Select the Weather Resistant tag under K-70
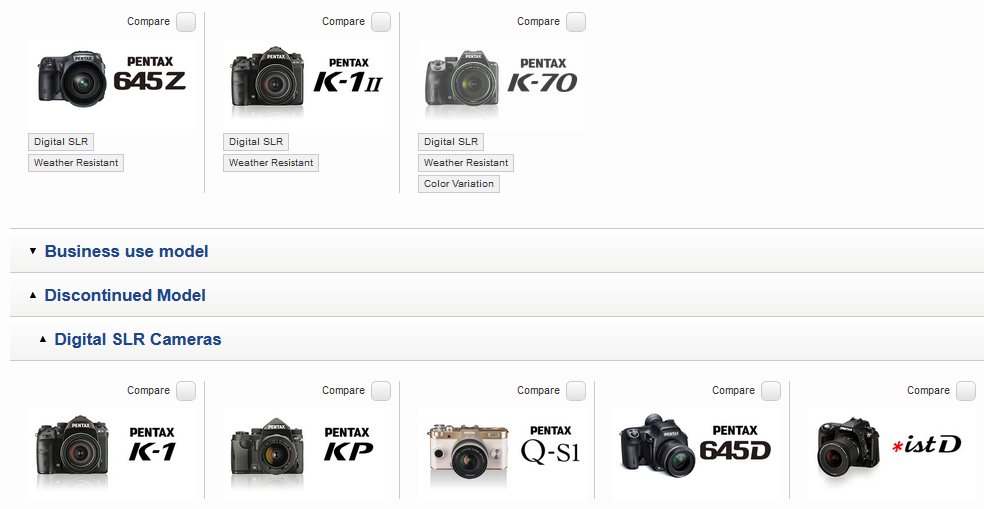The height and width of the screenshot is (509, 984). [466, 163]
